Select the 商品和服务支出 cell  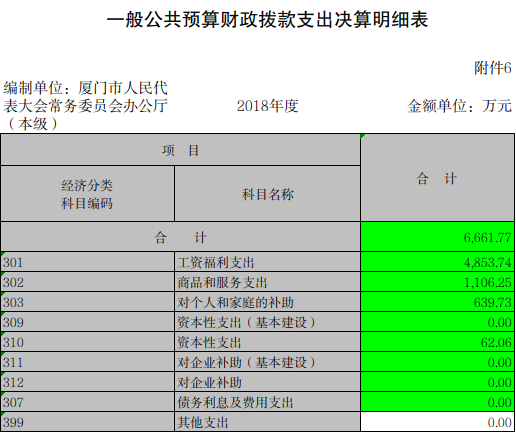pyautogui.click(x=267, y=282)
